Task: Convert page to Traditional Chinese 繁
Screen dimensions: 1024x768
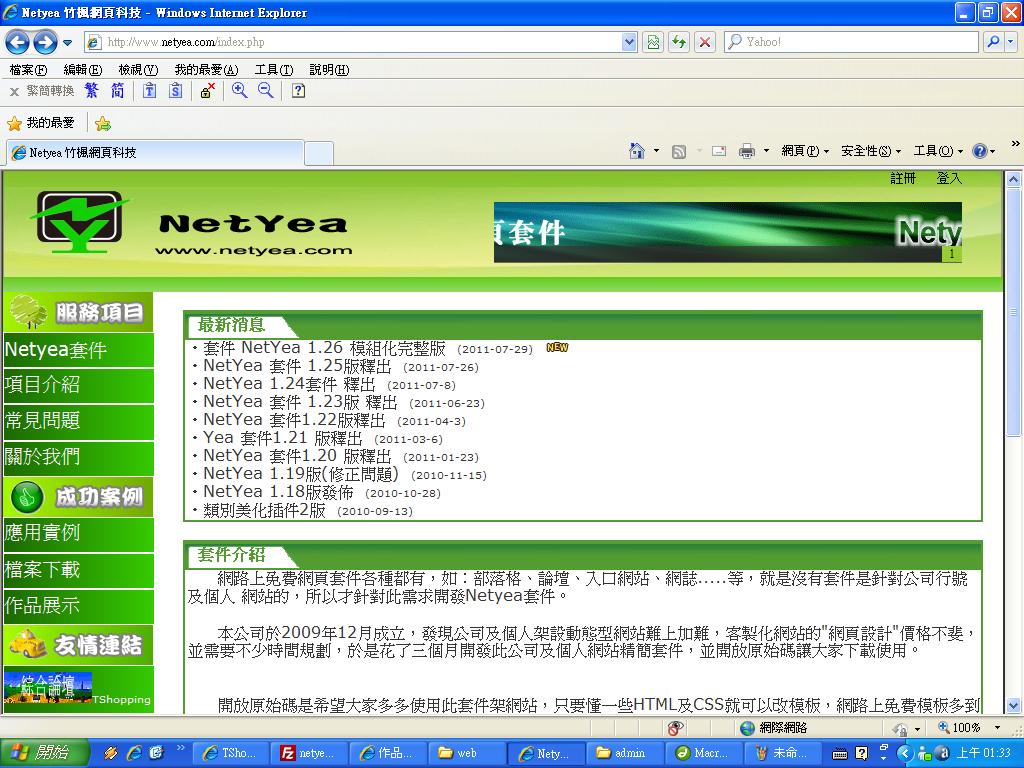Action: point(91,91)
